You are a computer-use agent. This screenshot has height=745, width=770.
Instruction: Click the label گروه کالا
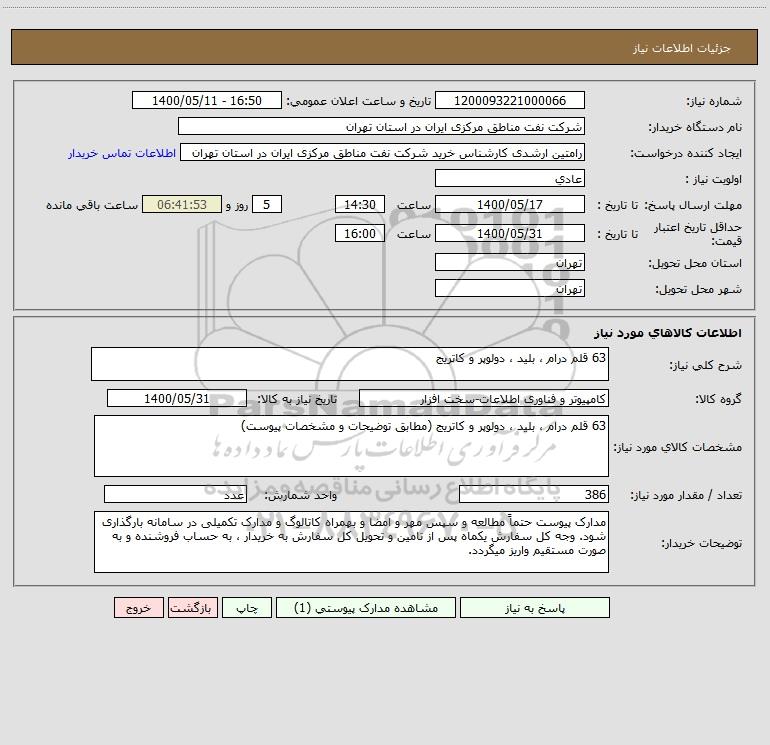pos(718,399)
